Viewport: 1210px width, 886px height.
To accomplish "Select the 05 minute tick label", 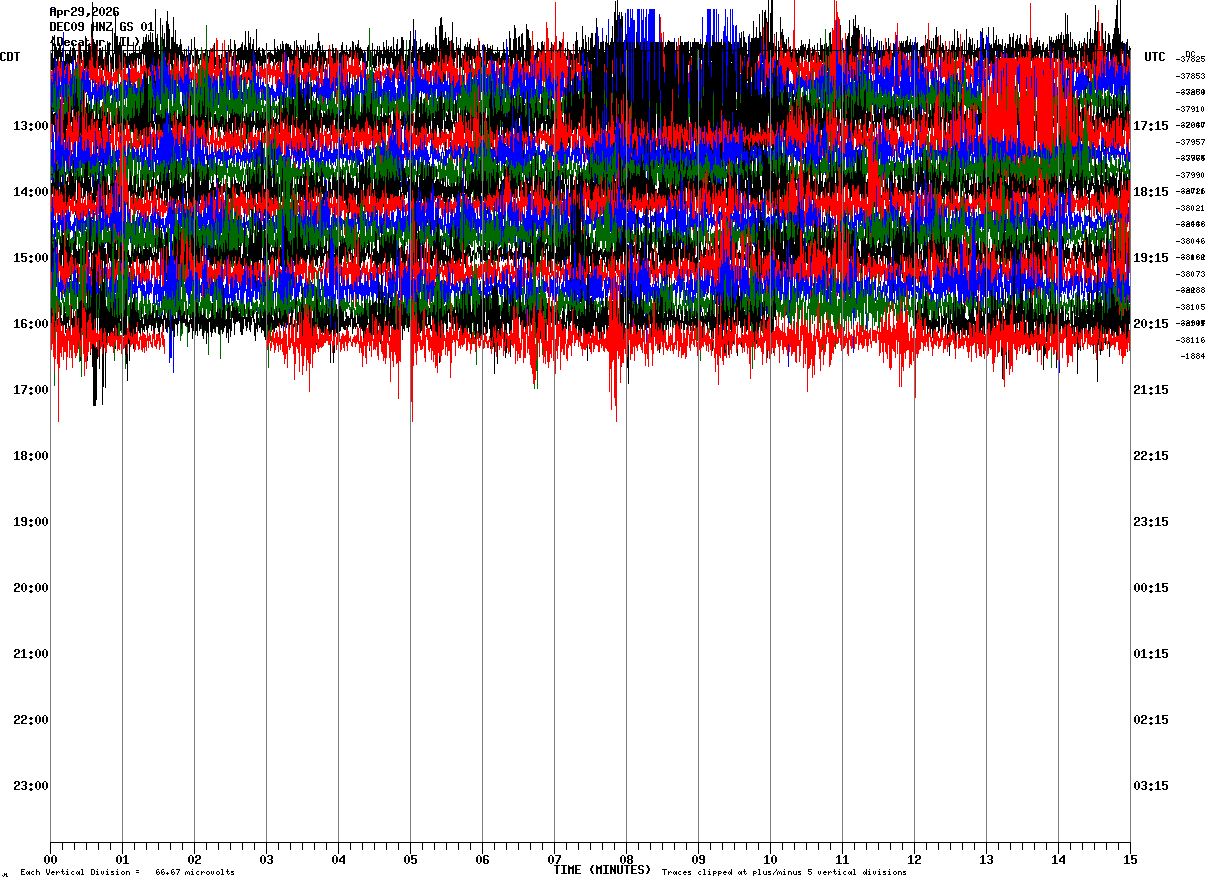I will coord(410,859).
